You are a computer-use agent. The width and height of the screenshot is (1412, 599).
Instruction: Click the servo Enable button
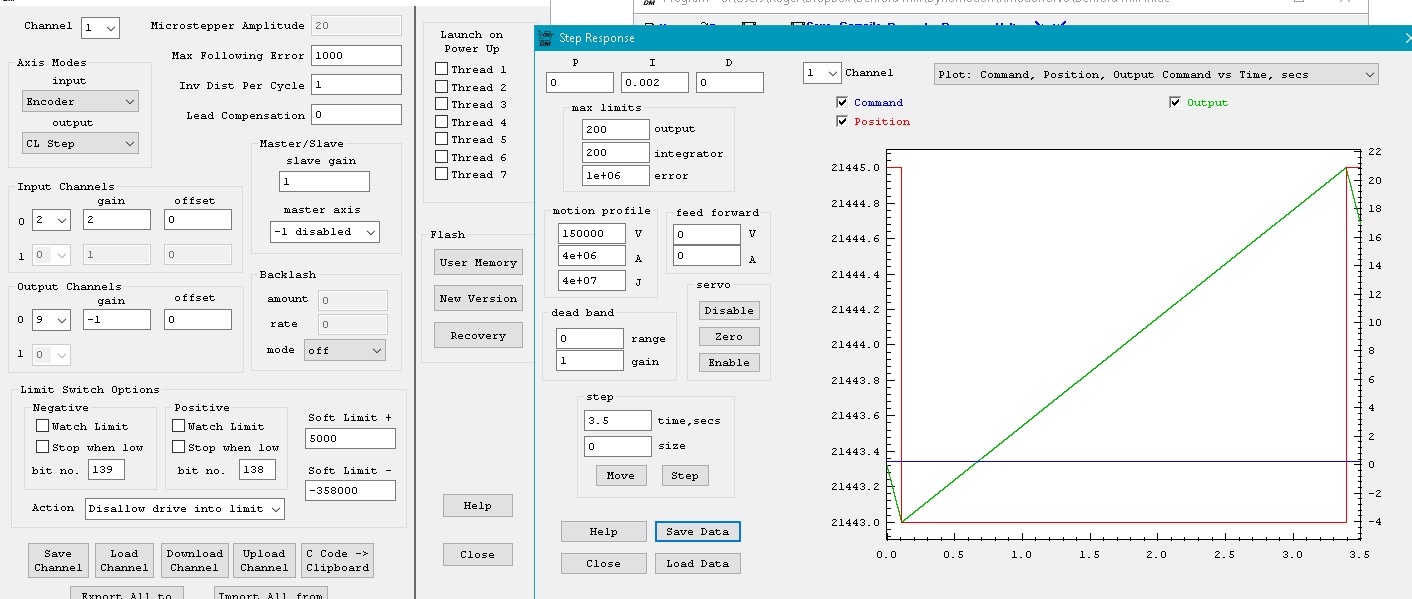coord(728,362)
